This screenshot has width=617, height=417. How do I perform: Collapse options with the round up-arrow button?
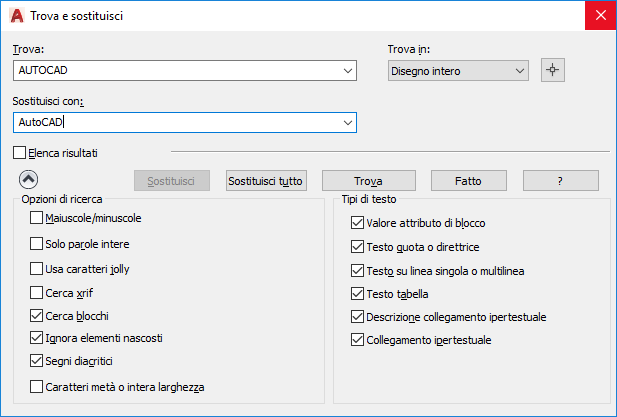29,180
